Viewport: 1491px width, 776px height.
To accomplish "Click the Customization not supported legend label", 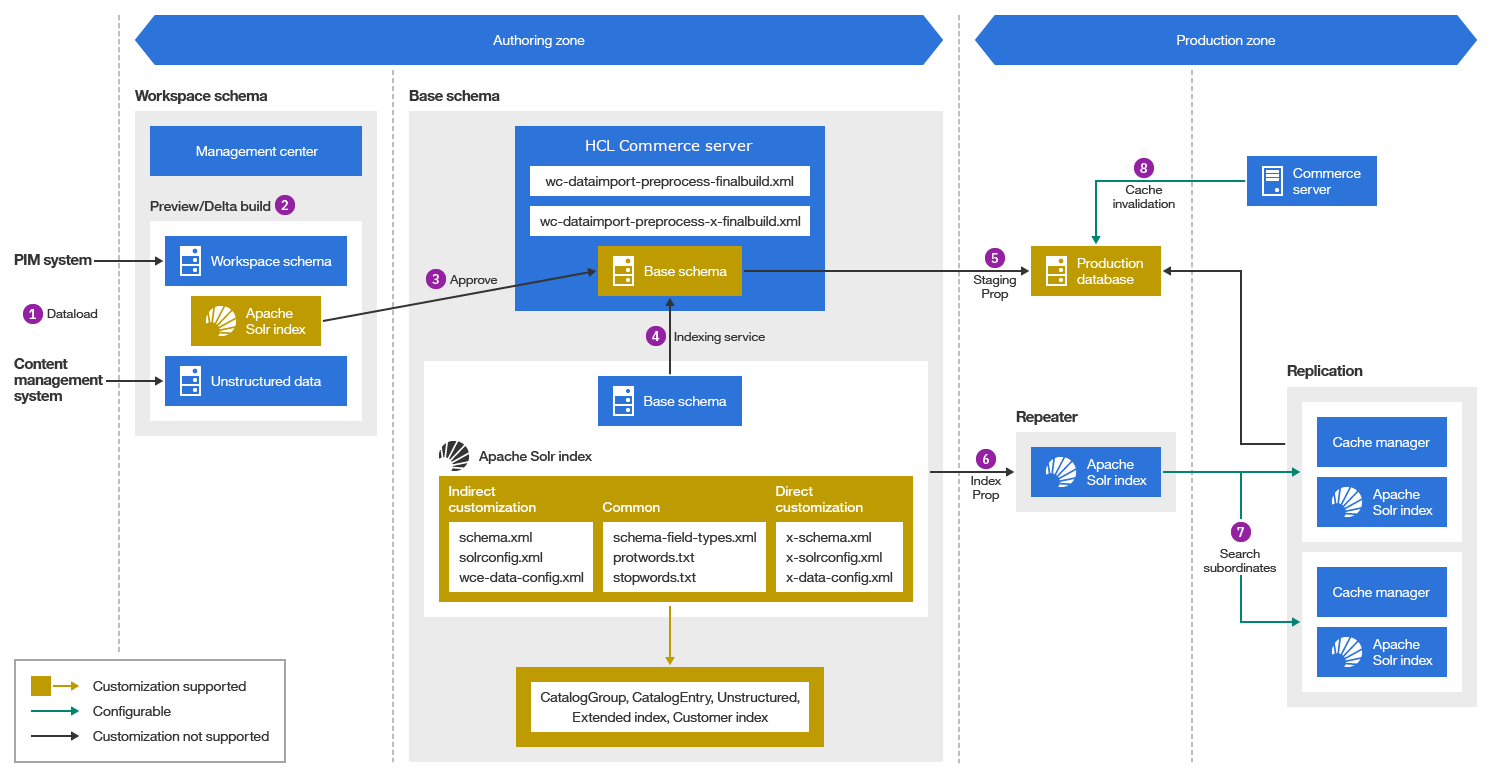I will click(x=181, y=736).
